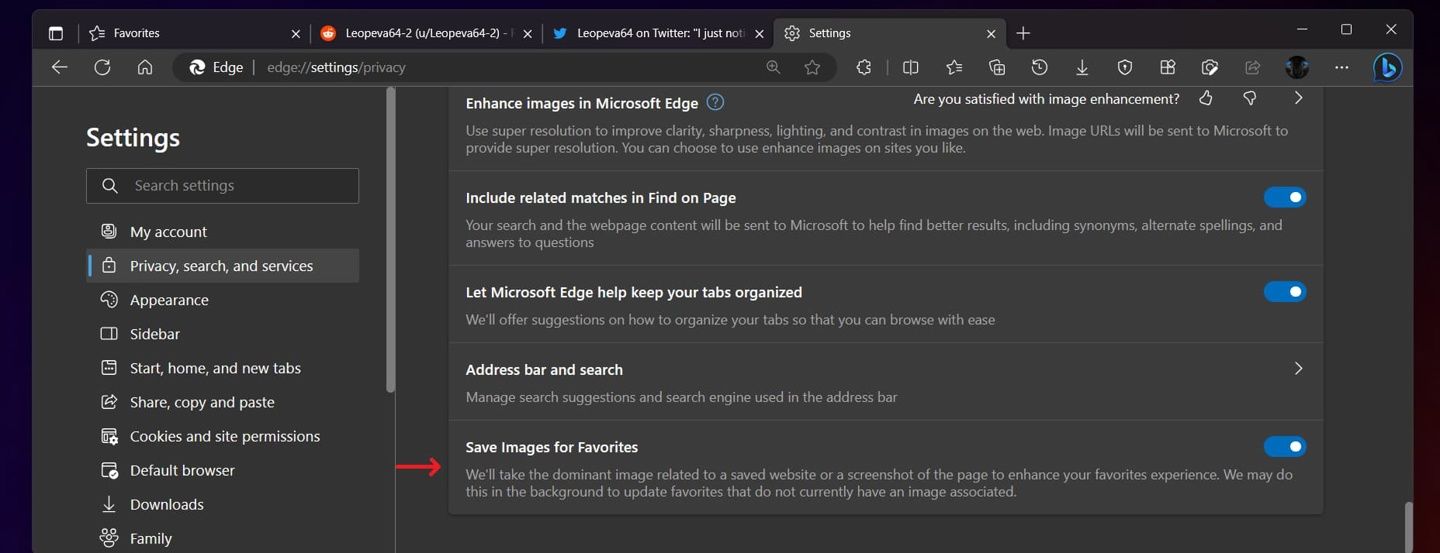Screen dimensions: 1440x553
Task: Go to the Home page icon
Action: click(x=145, y=67)
